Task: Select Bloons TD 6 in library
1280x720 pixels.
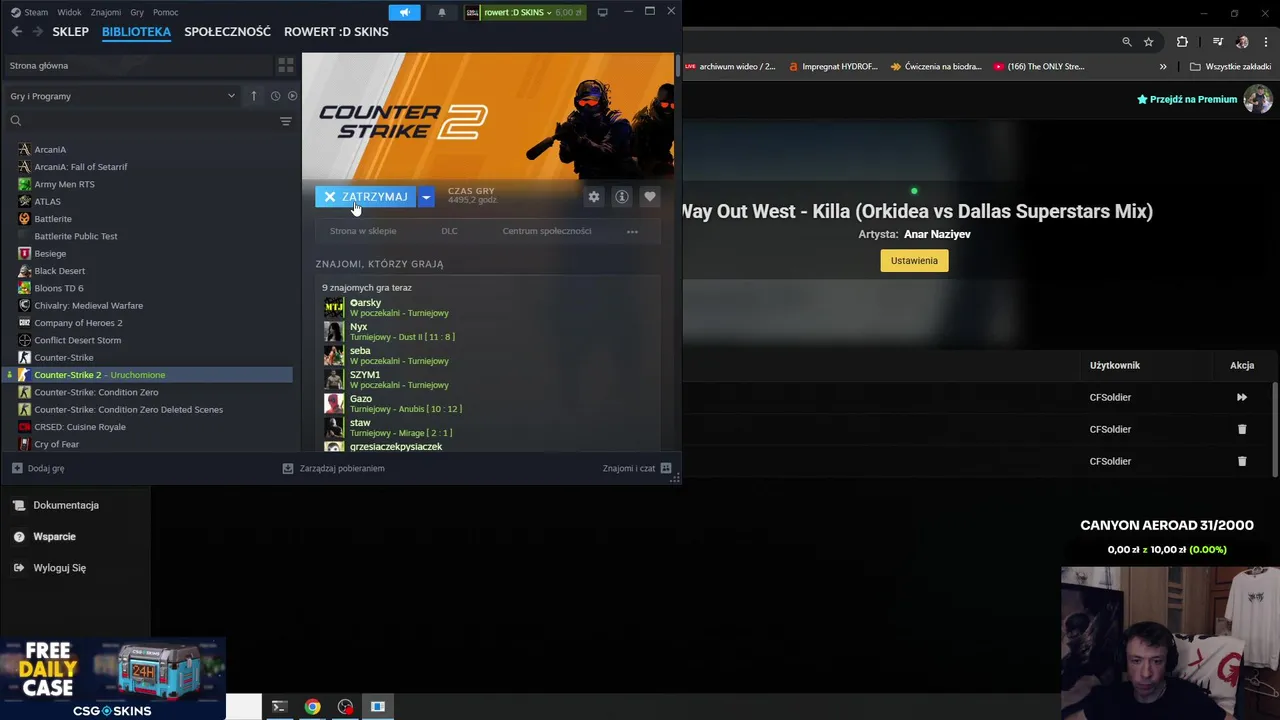Action: [x=59, y=288]
